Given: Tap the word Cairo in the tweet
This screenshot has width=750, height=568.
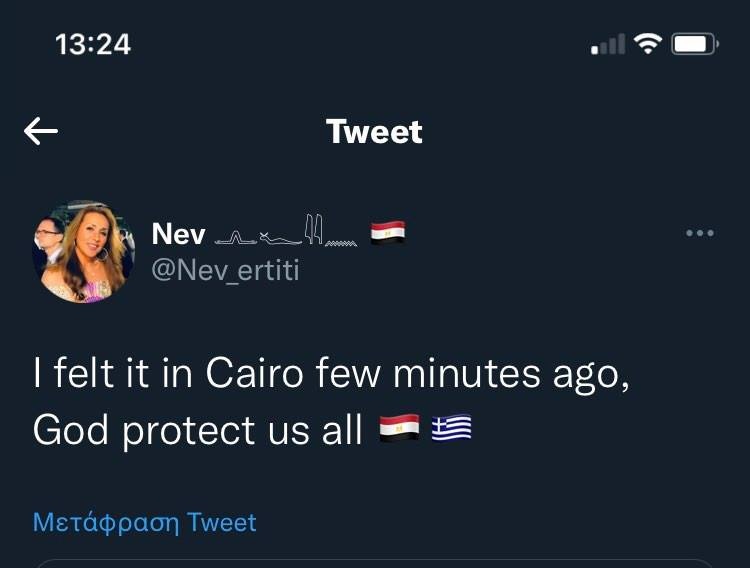Looking at the screenshot, I should [255, 373].
